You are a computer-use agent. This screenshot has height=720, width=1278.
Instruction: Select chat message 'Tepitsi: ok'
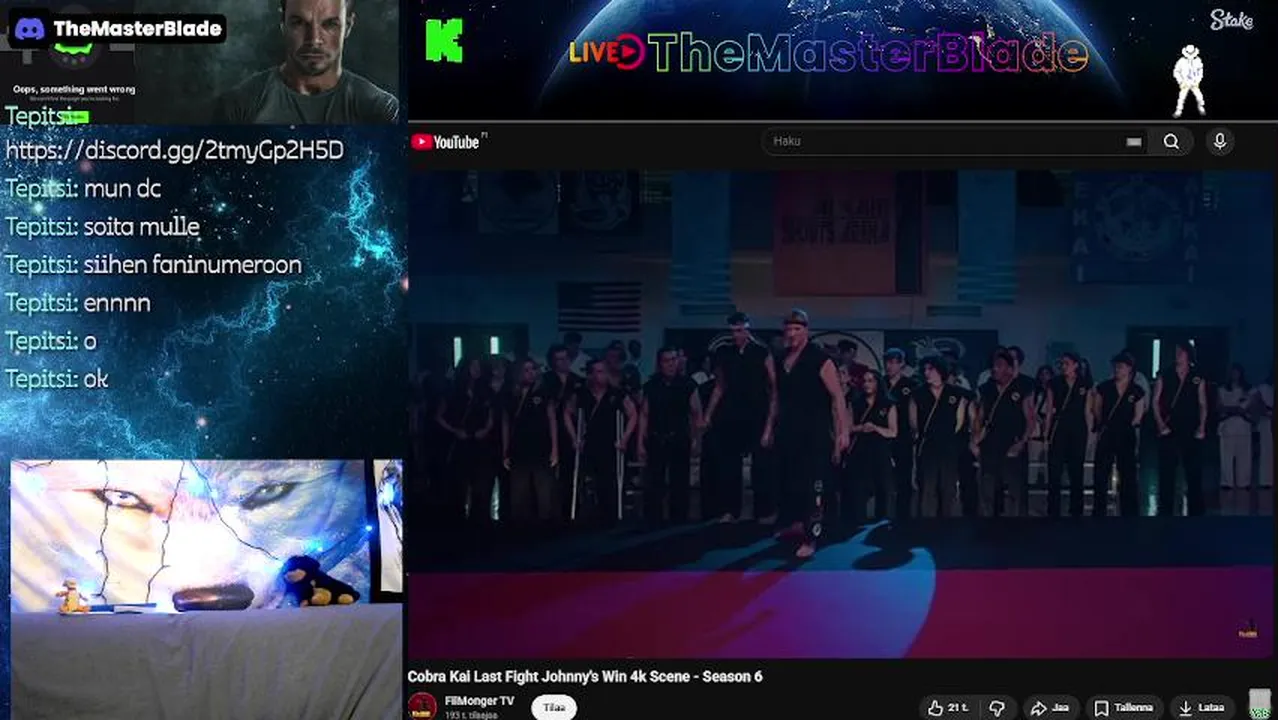(x=57, y=379)
